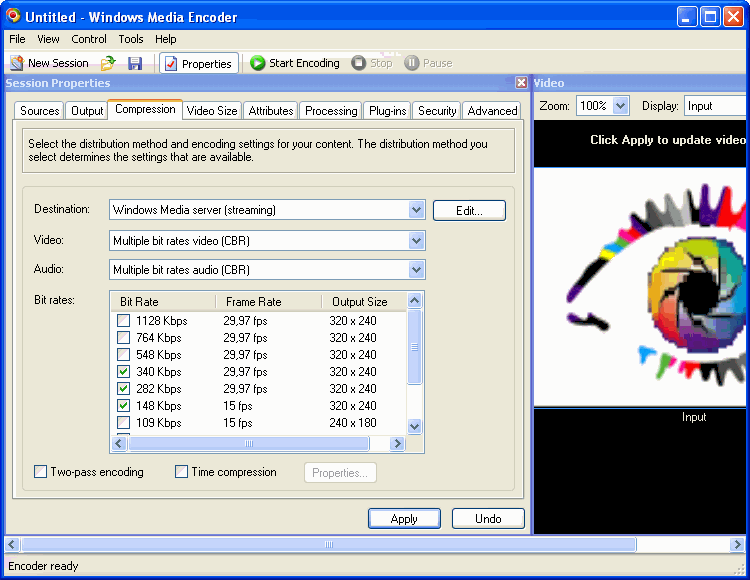Maximize the Windows Media Encoder window
750x580 pixels.
(710, 17)
